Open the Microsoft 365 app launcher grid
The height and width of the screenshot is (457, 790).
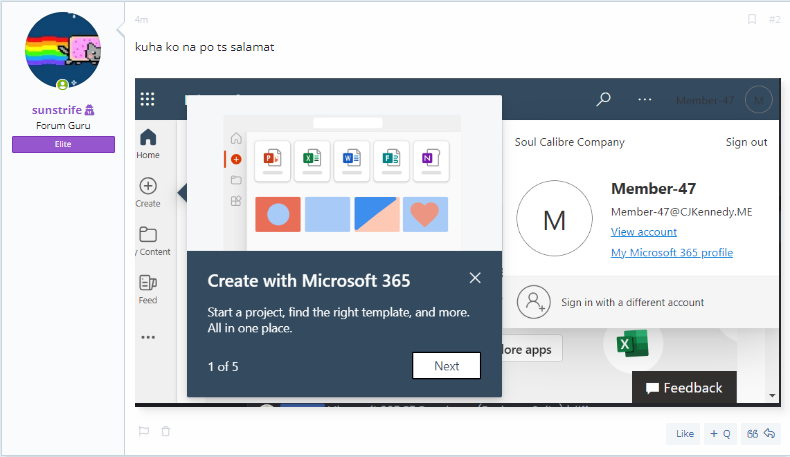[147, 99]
